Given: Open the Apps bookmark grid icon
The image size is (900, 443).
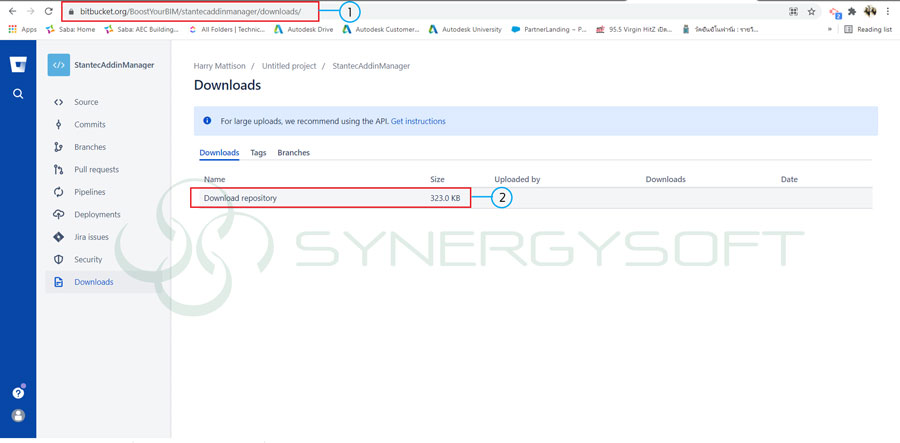Looking at the screenshot, I should pyautogui.click(x=13, y=29).
